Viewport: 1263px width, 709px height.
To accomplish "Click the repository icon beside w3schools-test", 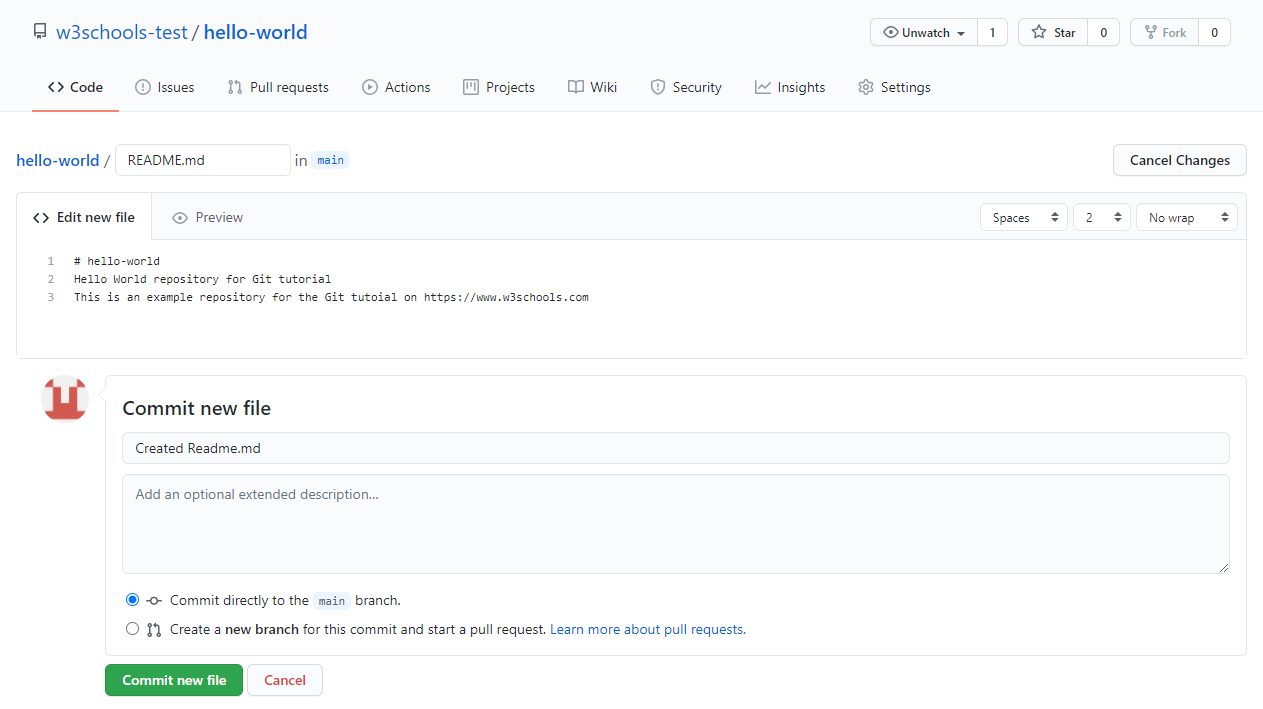I will pyautogui.click(x=39, y=29).
